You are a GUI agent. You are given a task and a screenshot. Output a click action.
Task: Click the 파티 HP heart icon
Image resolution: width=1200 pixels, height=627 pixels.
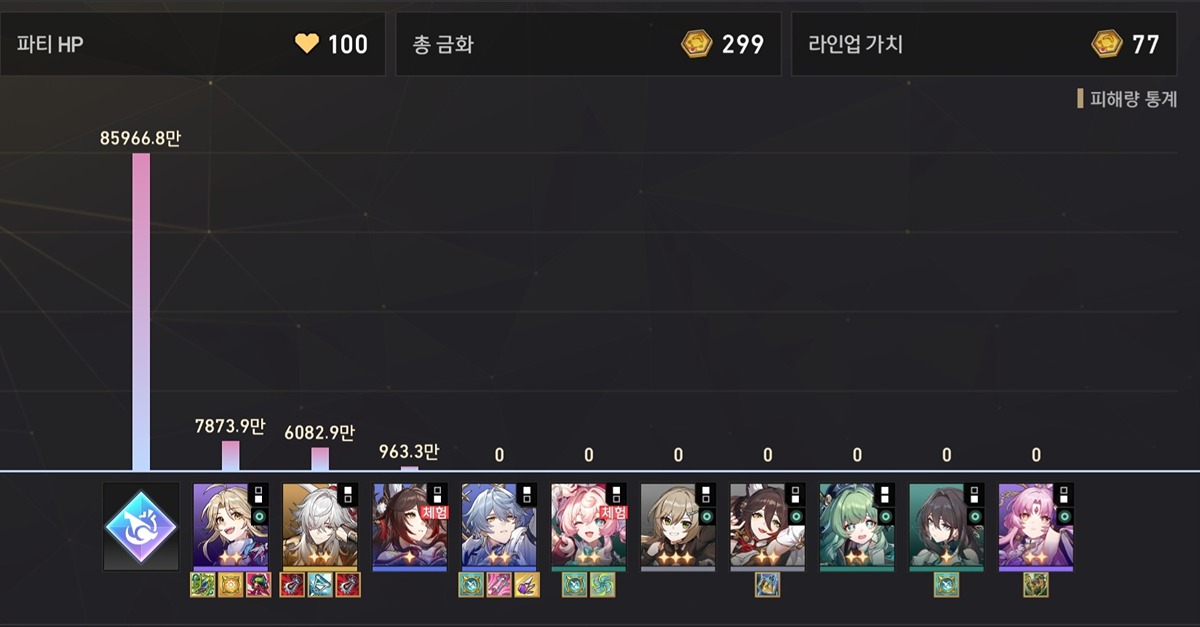tap(307, 44)
